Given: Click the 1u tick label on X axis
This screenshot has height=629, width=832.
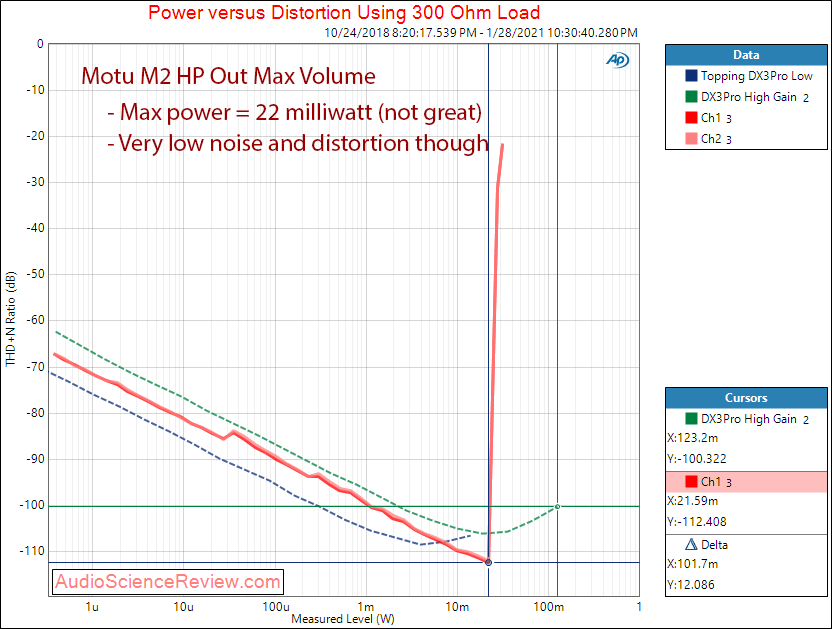Looking at the screenshot, I should [x=92, y=607].
